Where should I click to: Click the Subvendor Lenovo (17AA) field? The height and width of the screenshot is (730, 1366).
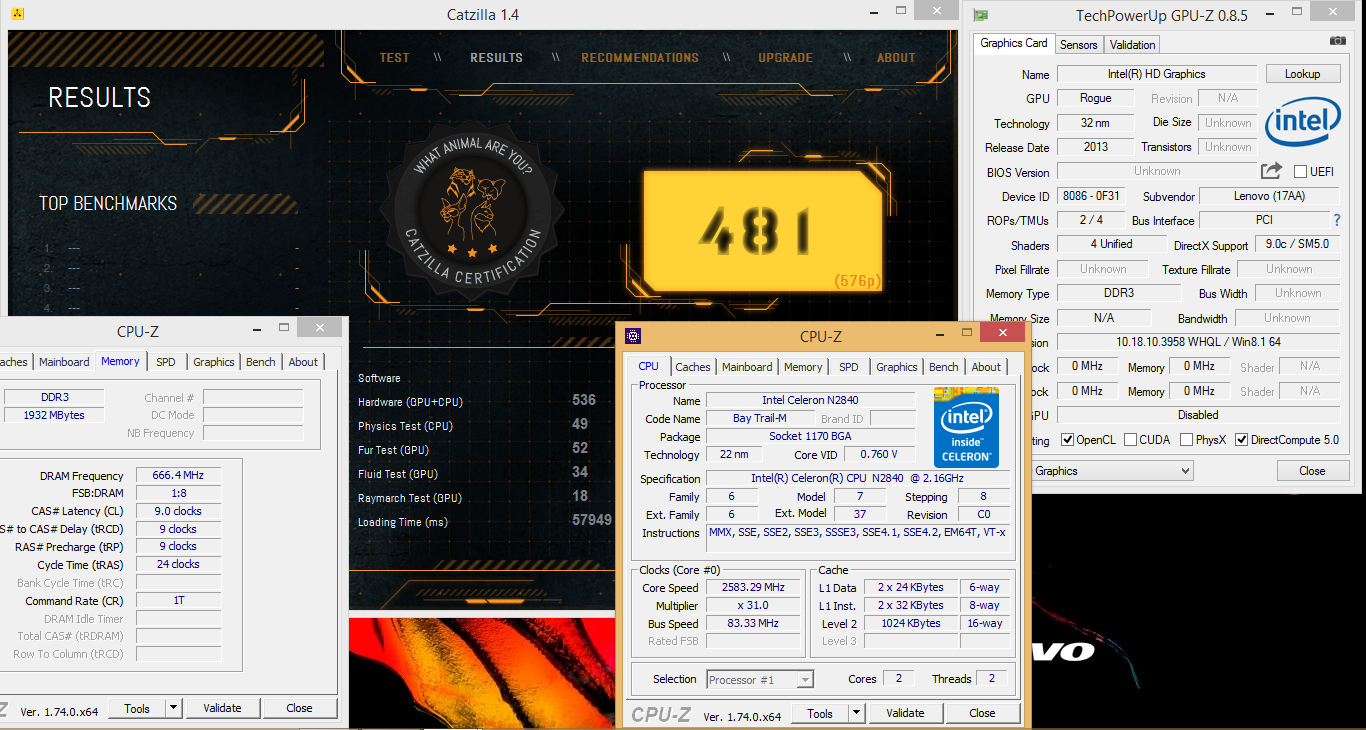[1269, 196]
